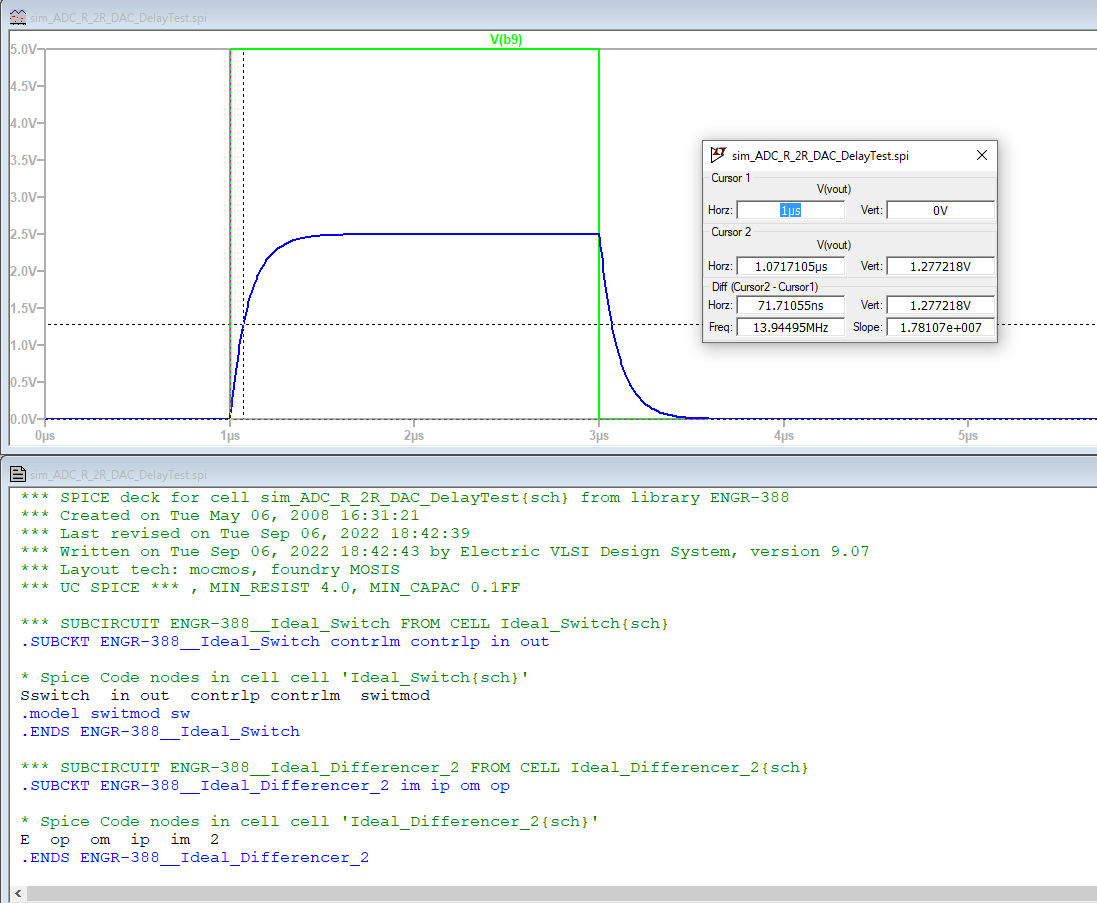This screenshot has width=1097, height=903.
Task: Click the 2.5V vertical axis label
Action: (23, 234)
